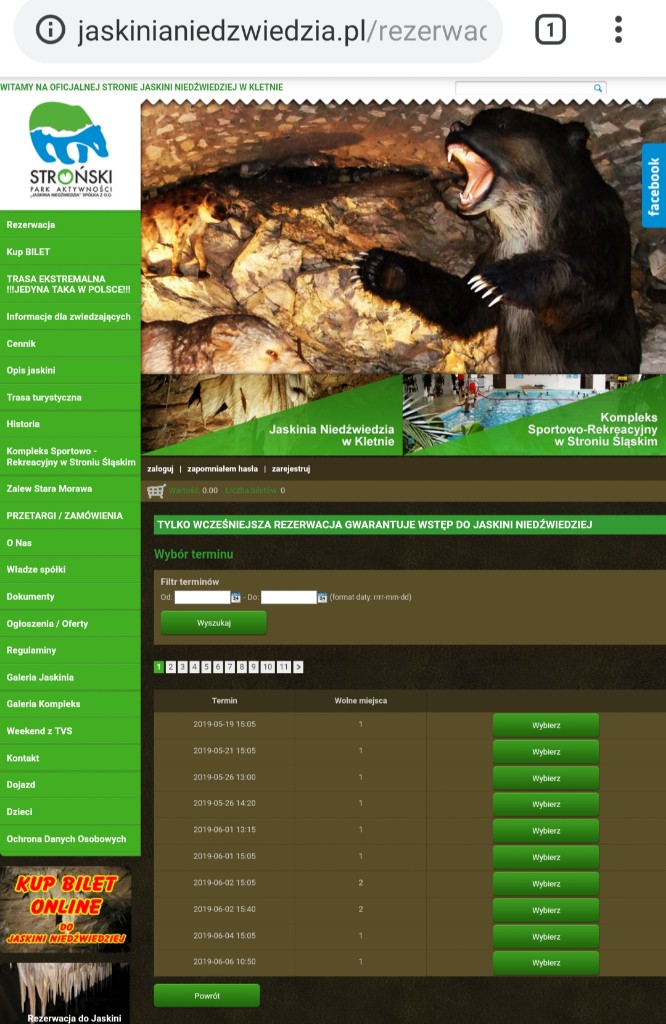Click Wybierz for 2019-05-21 15:05
Viewport: 666px width, 1024px height.
pos(546,752)
